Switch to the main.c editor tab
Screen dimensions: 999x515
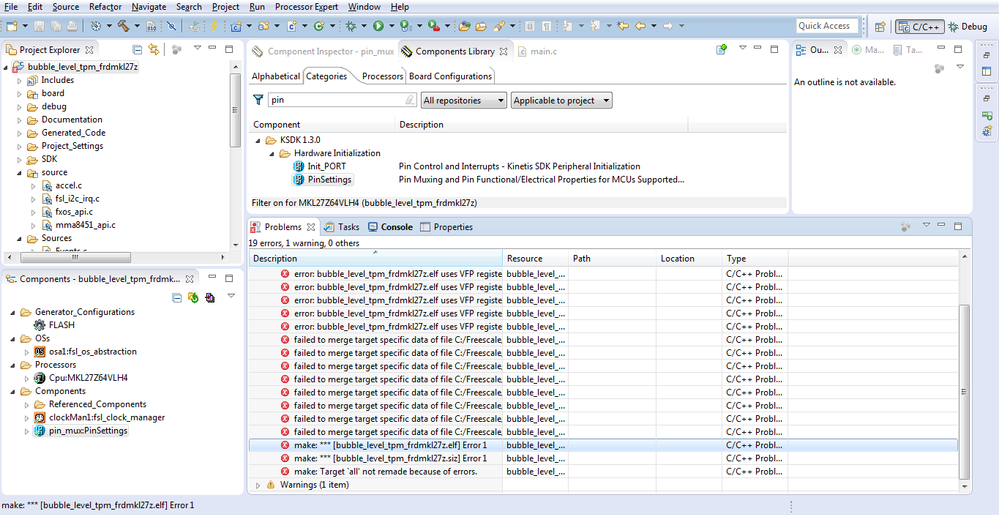coord(537,51)
